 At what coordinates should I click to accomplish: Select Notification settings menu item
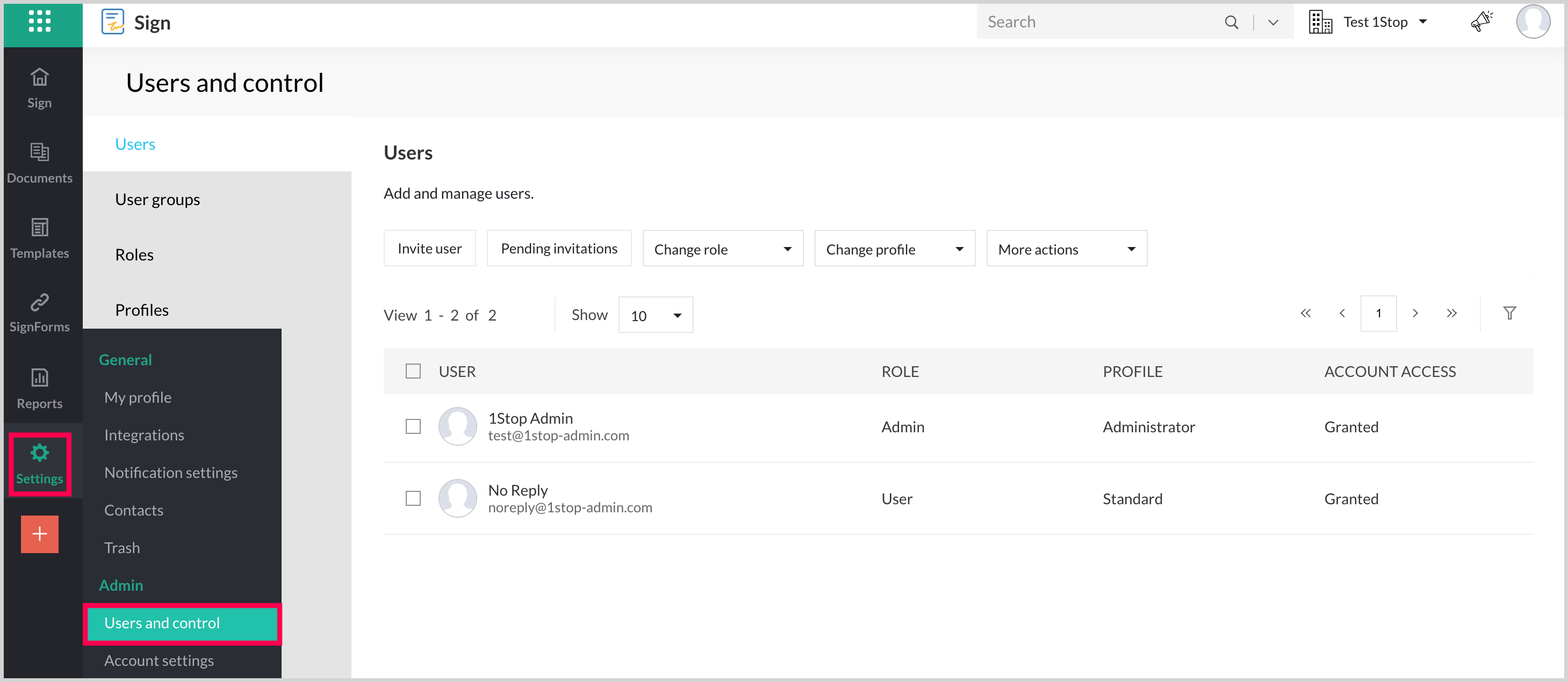[x=170, y=472]
